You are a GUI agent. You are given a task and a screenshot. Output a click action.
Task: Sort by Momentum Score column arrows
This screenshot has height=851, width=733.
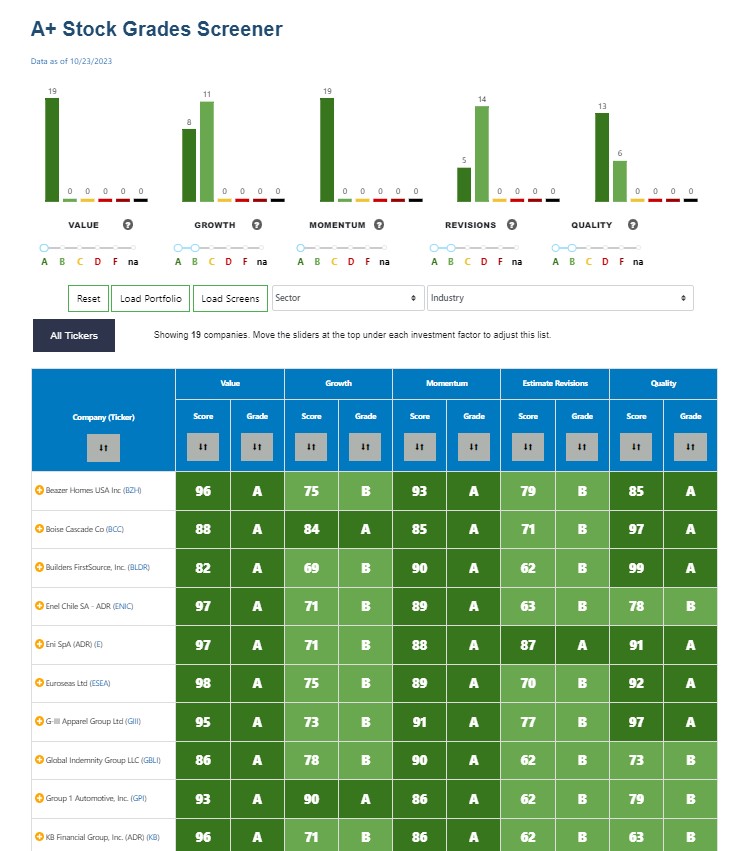pyautogui.click(x=419, y=447)
